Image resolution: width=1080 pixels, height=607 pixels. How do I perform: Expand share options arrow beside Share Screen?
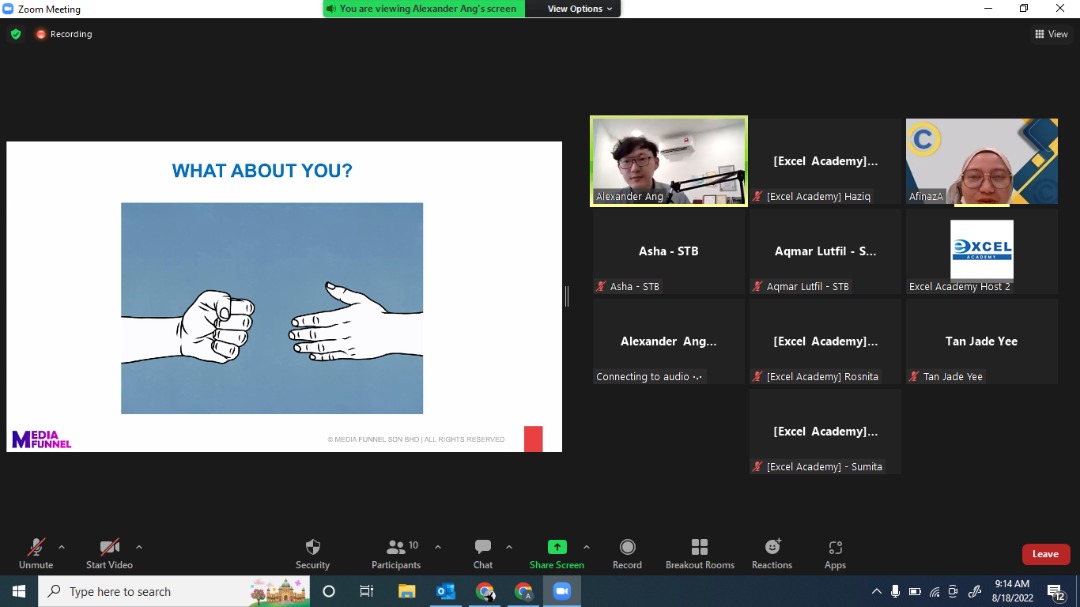click(x=586, y=547)
